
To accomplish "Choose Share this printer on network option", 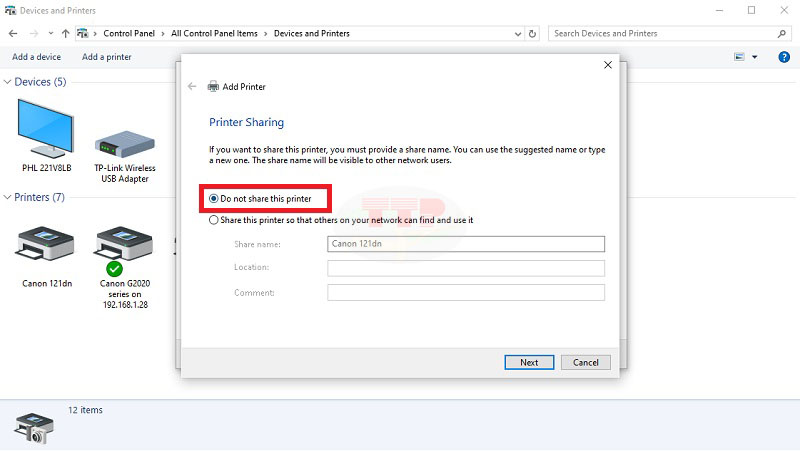I will coord(214,220).
